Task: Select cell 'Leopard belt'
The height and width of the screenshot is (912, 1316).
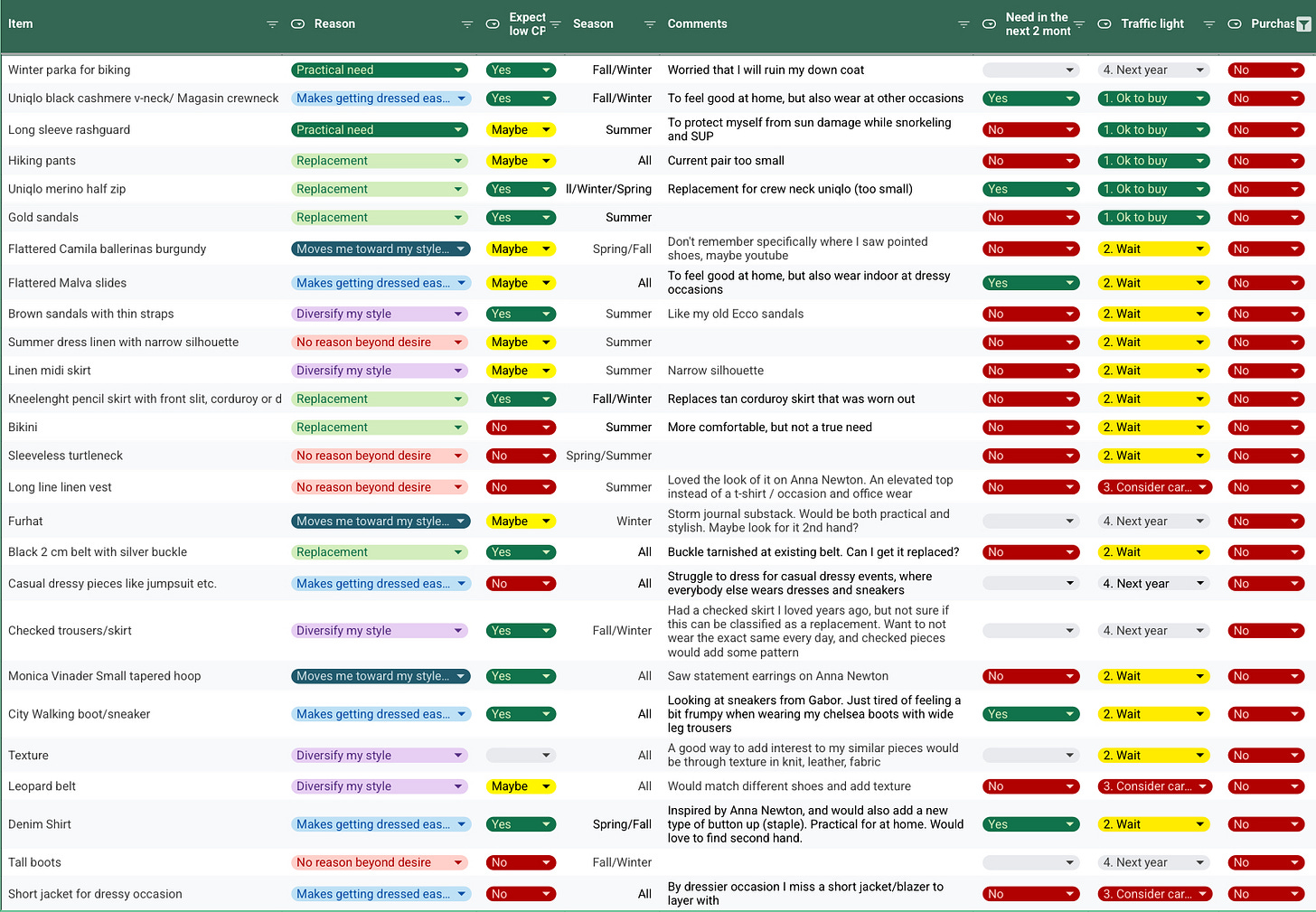Action: click(42, 786)
